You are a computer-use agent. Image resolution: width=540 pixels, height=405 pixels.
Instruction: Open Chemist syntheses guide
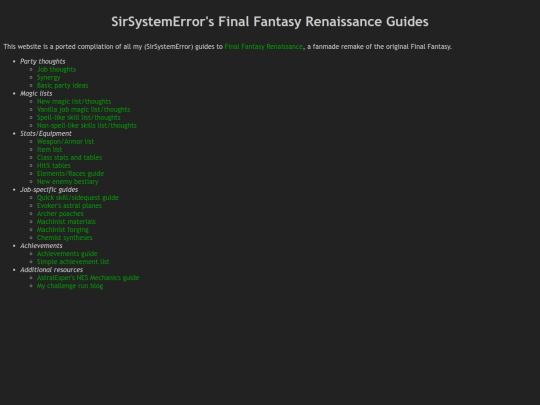[x=64, y=238]
